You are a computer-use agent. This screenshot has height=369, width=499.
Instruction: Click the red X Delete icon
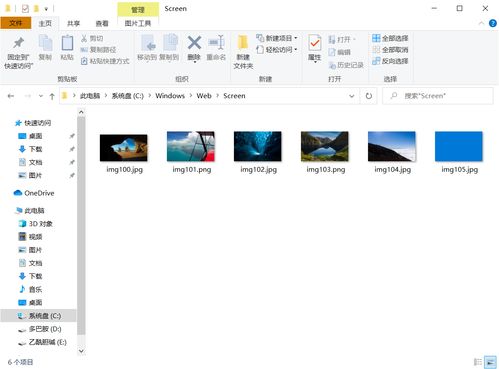(194, 43)
